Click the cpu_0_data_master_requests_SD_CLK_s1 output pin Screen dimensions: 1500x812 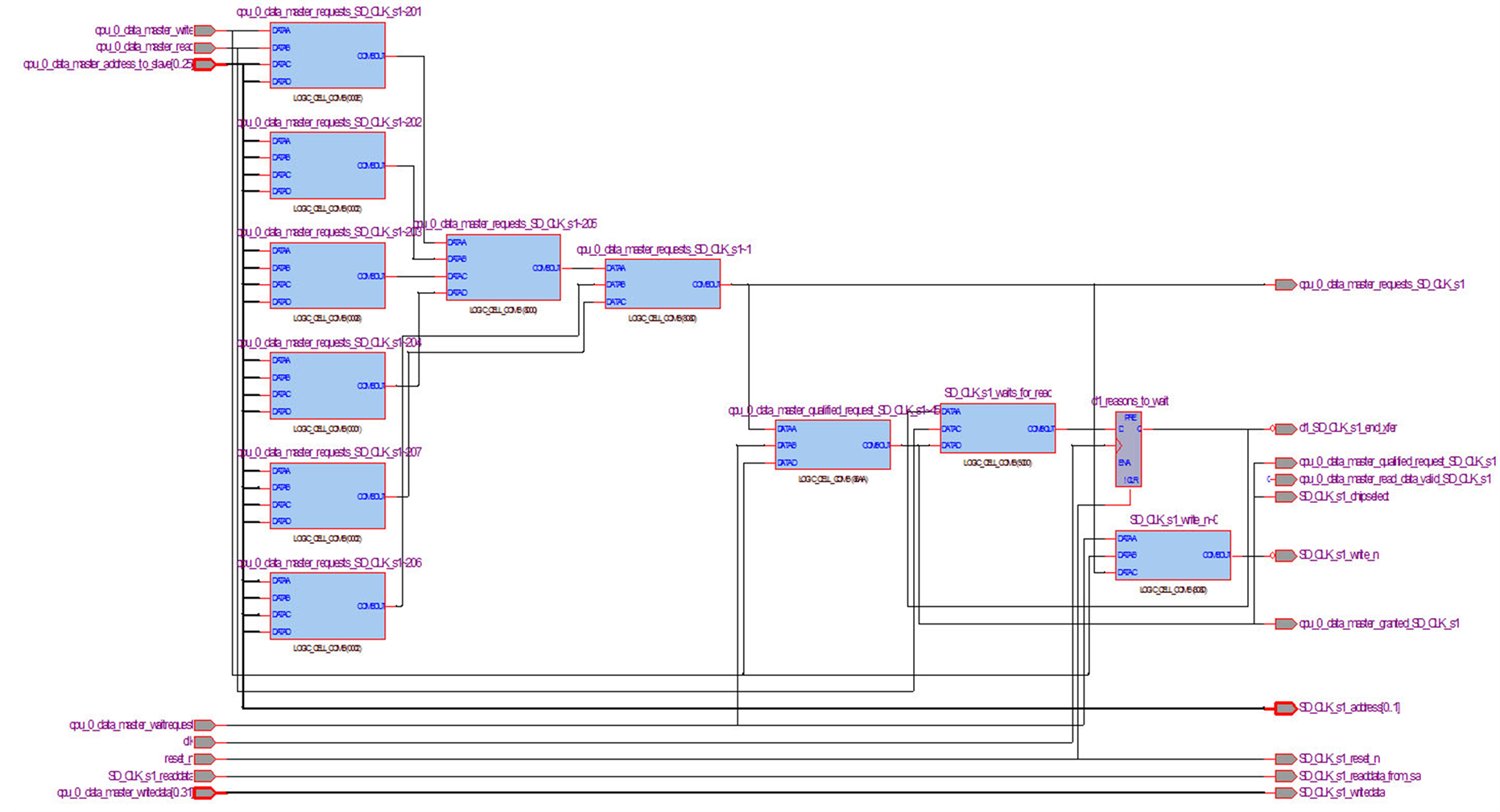(1285, 285)
